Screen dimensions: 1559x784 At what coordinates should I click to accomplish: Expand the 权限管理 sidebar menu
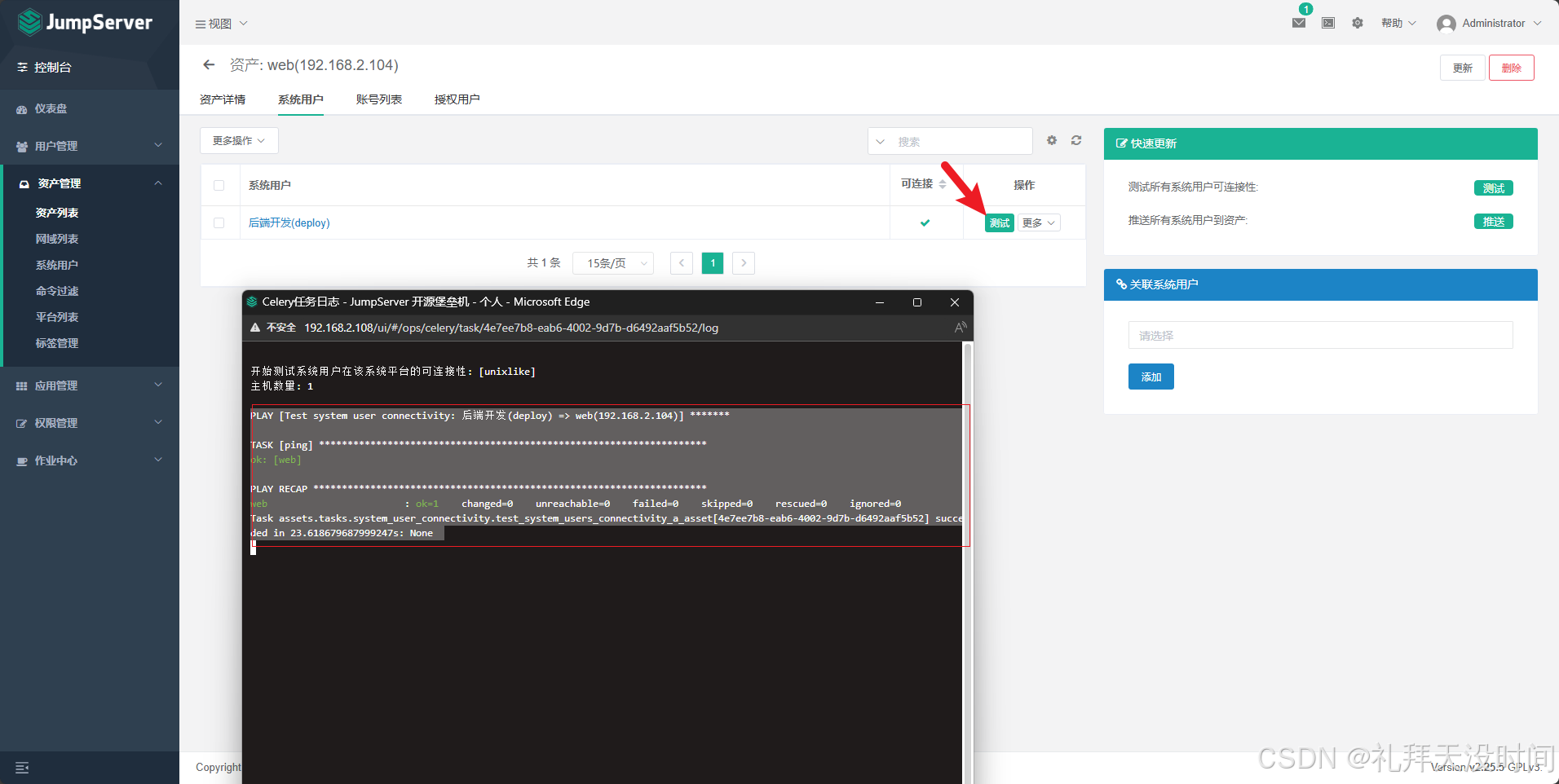(x=90, y=423)
